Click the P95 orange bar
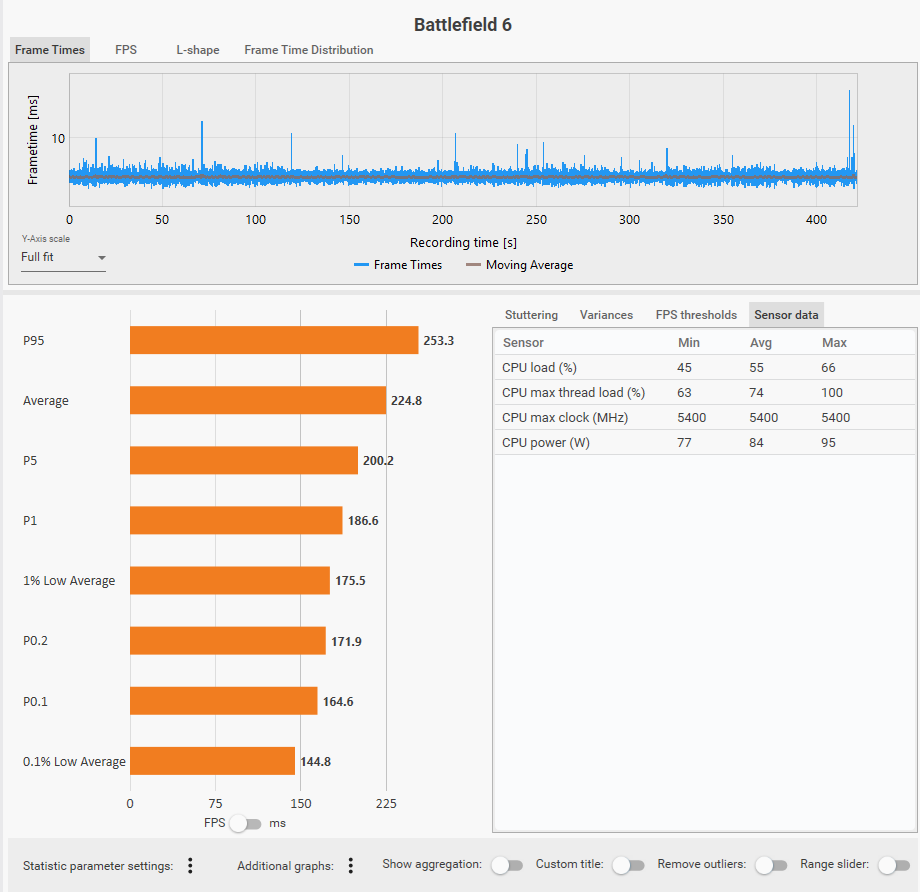This screenshot has height=892, width=920. [273, 340]
